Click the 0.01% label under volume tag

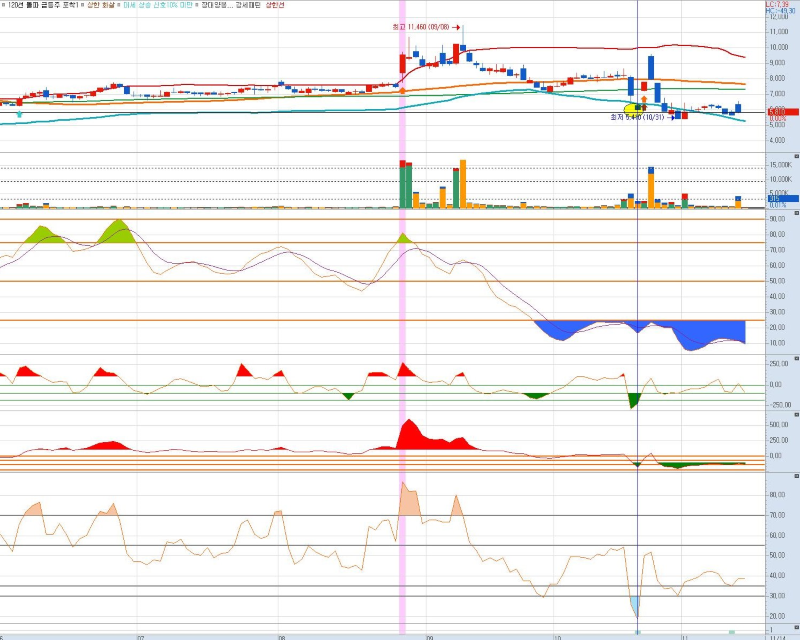pos(777,205)
